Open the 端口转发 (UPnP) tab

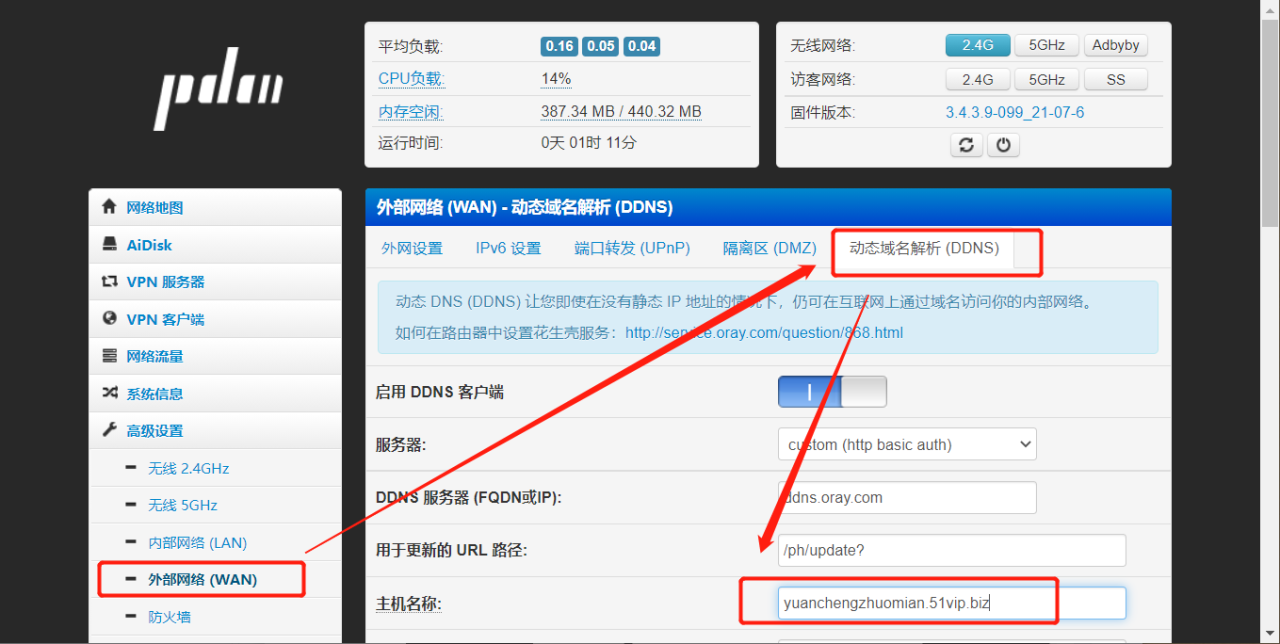tap(632, 248)
